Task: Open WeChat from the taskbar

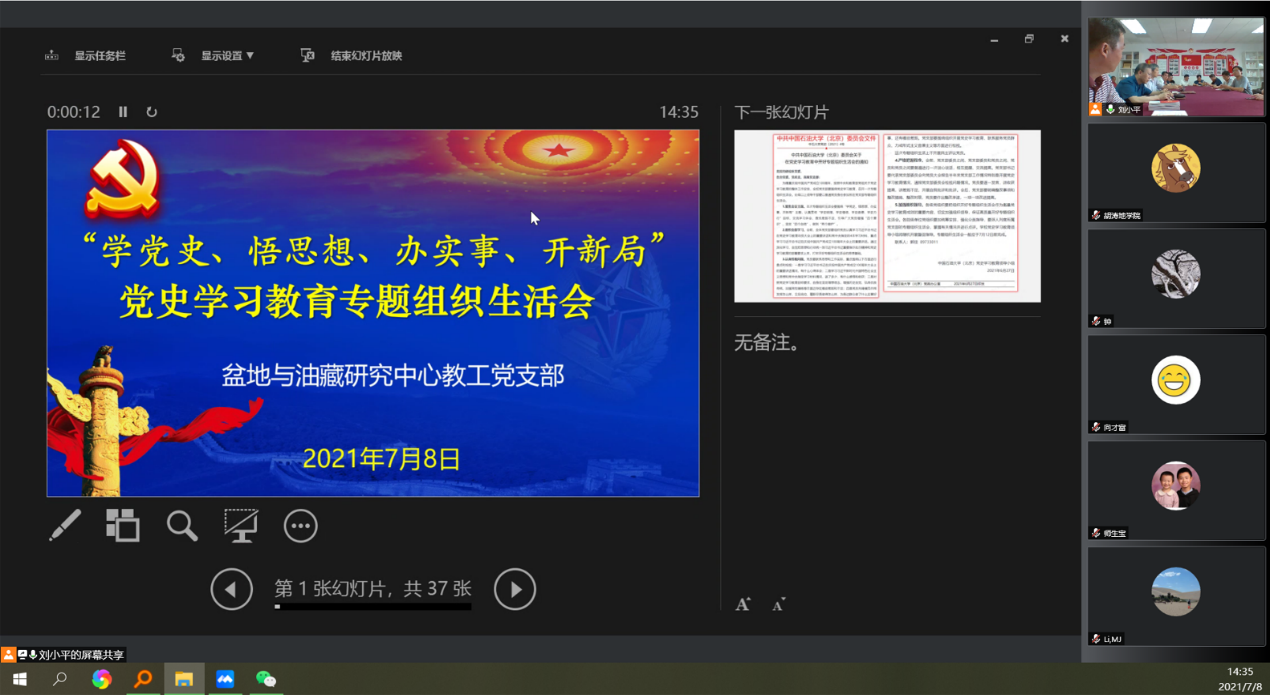Action: pos(266,679)
